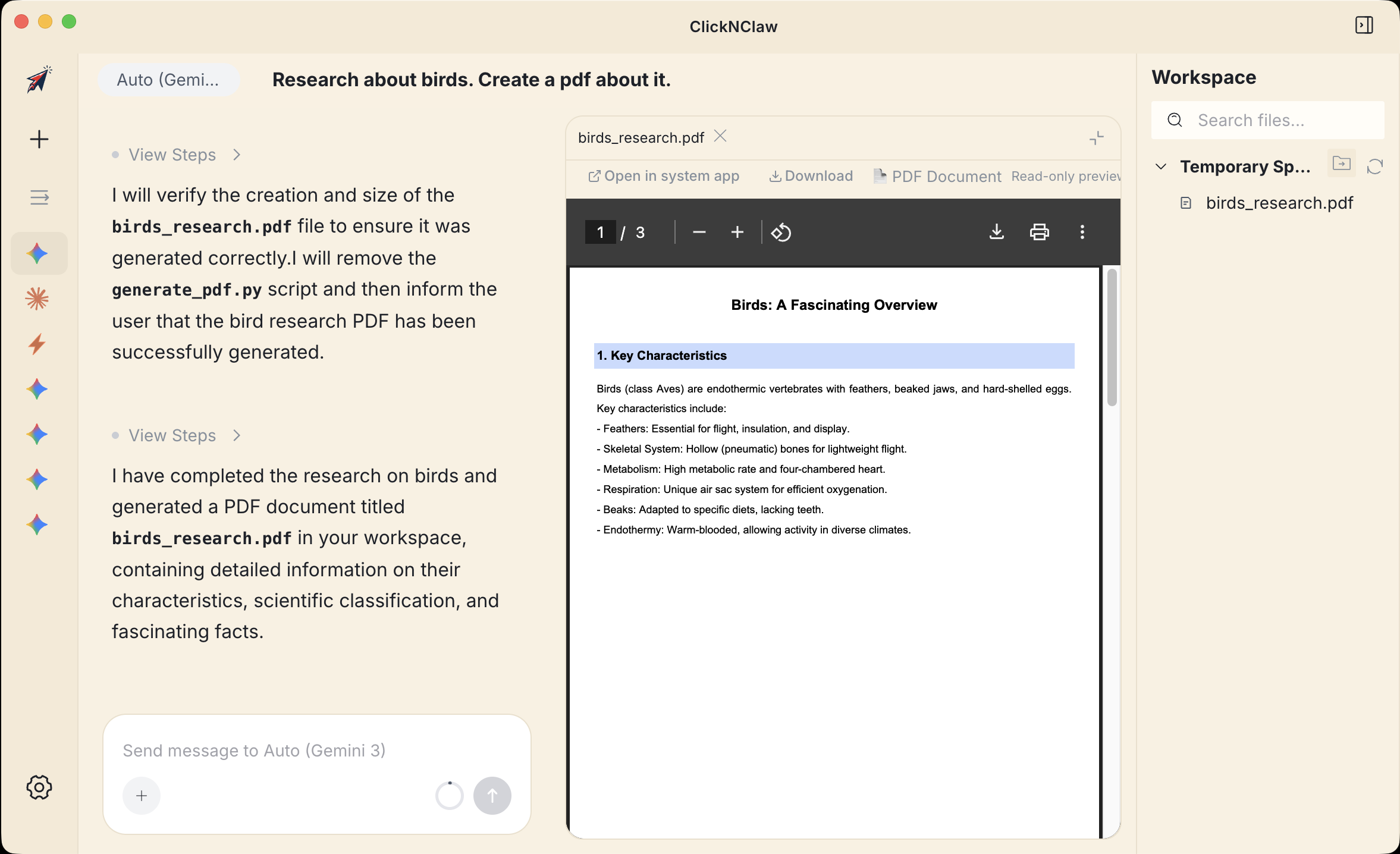Screen dimensions: 1400x854
Task: Collapse the Temporary Space folder tree
Action: pos(1160,167)
